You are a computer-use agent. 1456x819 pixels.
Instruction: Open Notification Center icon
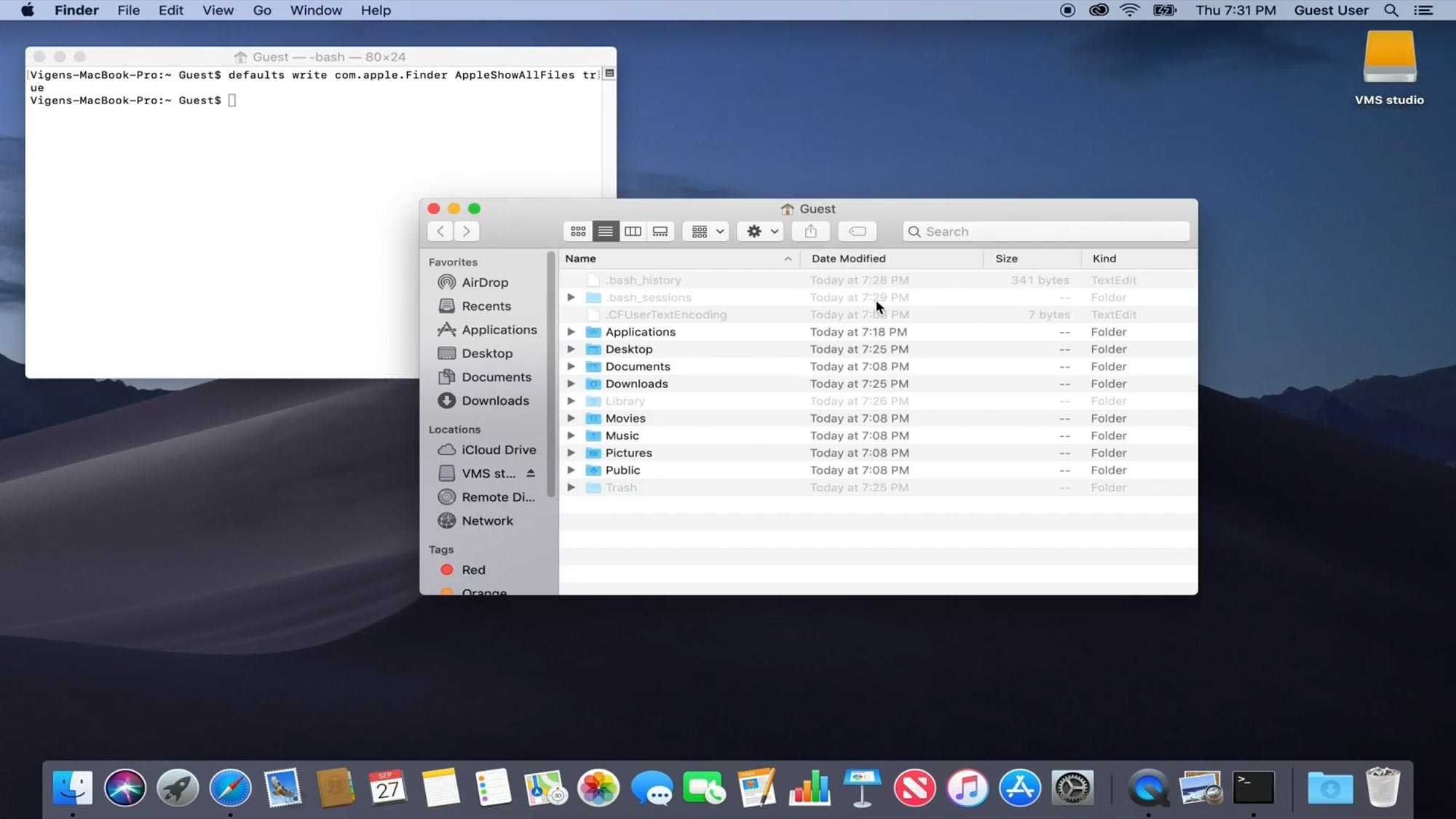(1423, 10)
